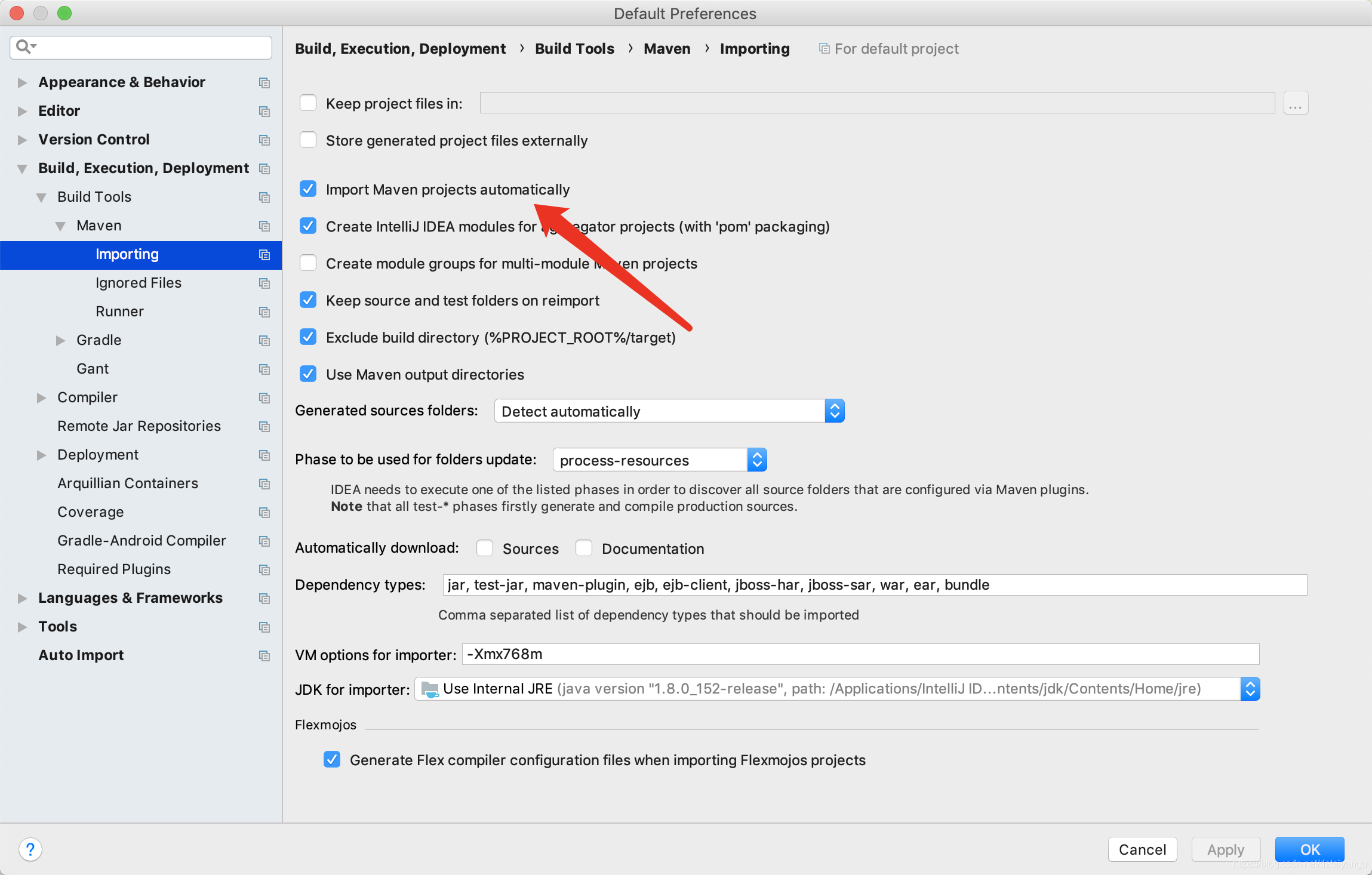
Task: Click the project-level icon beside Version Control
Action: coord(264,140)
